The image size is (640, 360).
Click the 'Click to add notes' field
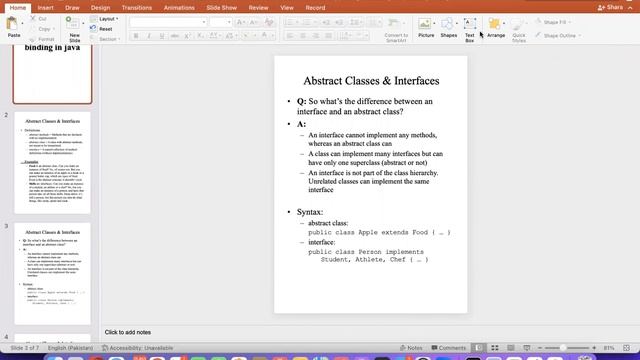(x=127, y=332)
